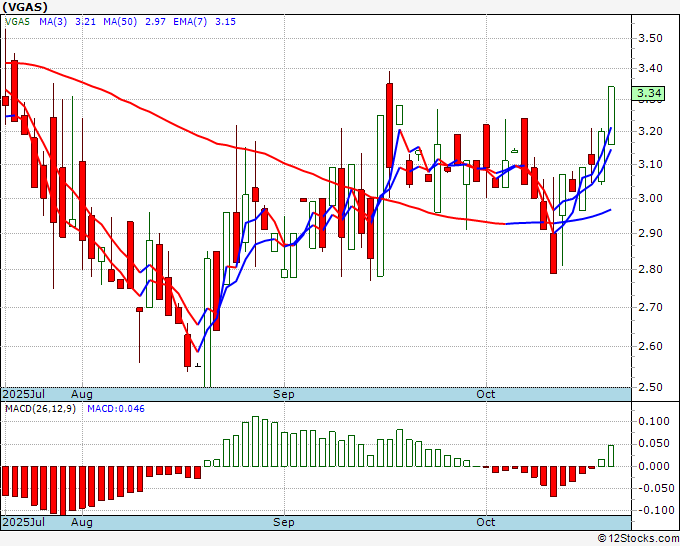Click Oct on the MACD panel axis
This screenshot has height=546, width=680.
[485, 522]
